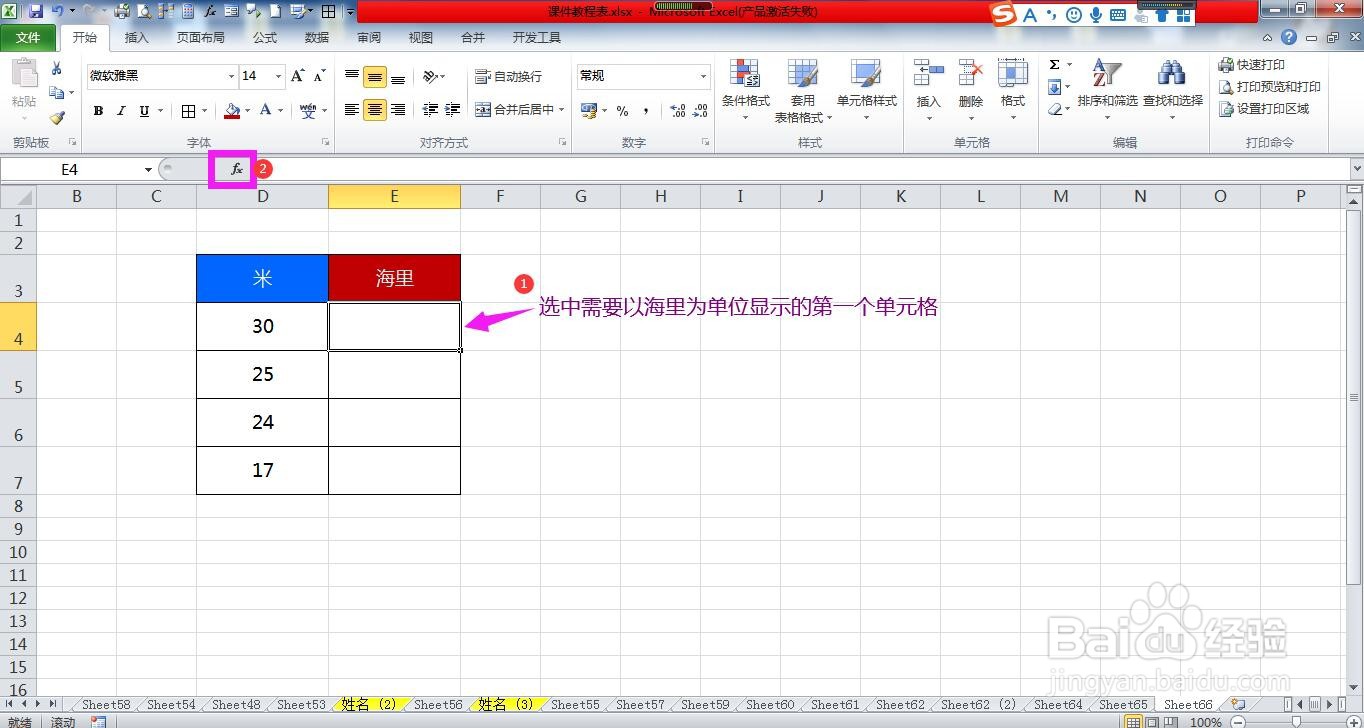The width and height of the screenshot is (1364, 728).
Task: Center text horizontally
Action: click(375, 110)
